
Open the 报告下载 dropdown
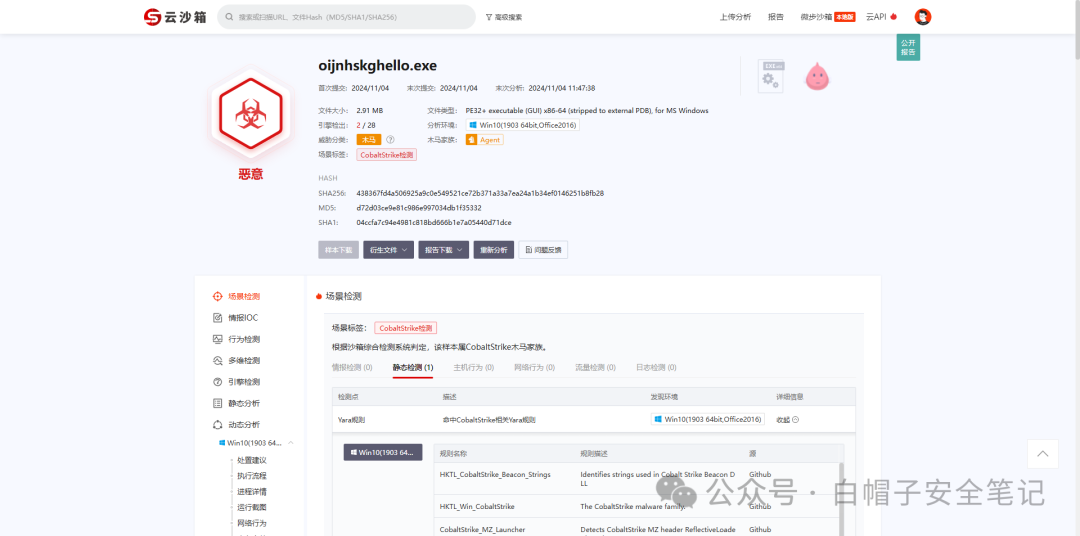[x=444, y=249]
